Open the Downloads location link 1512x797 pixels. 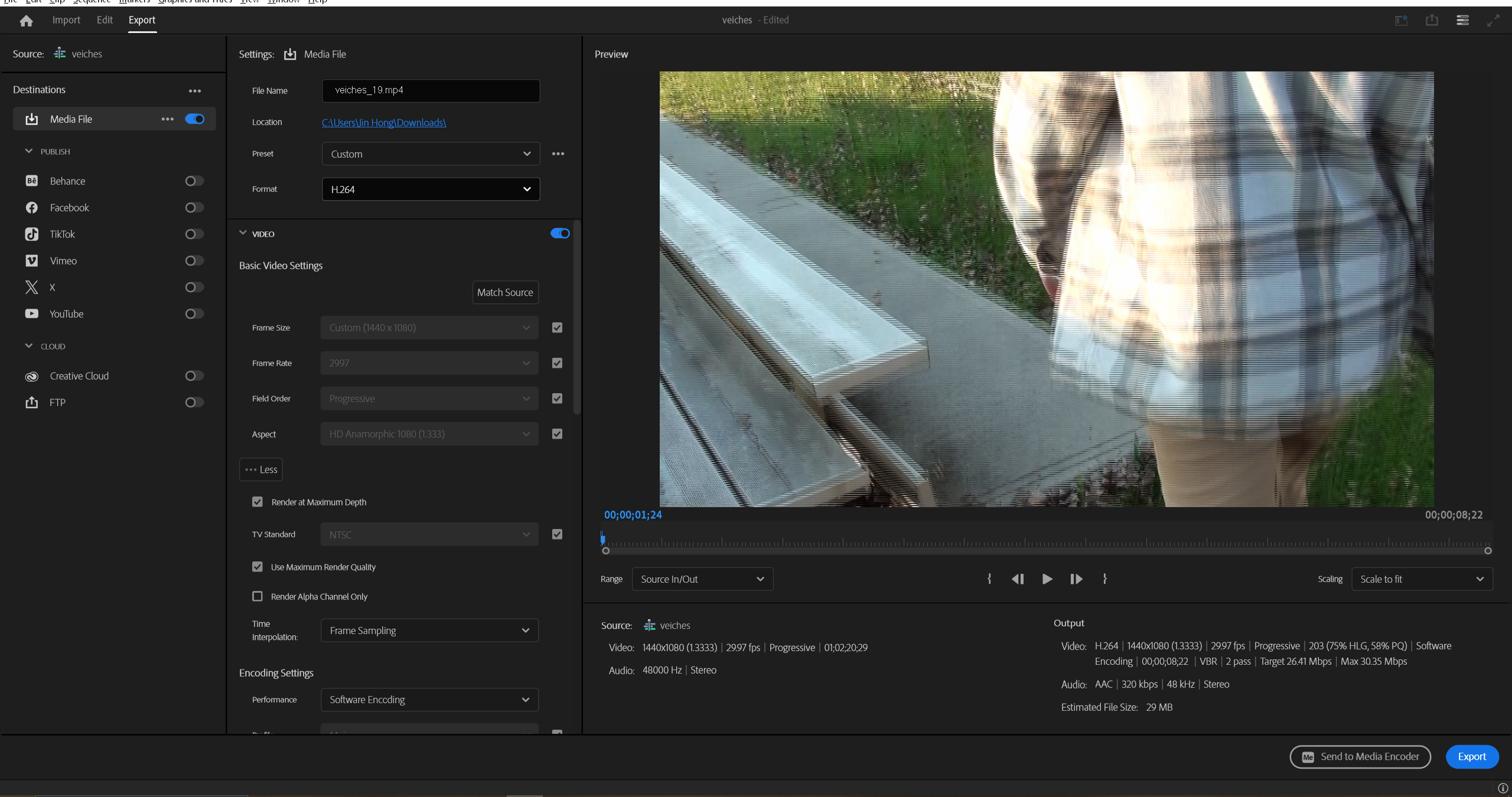coord(383,123)
